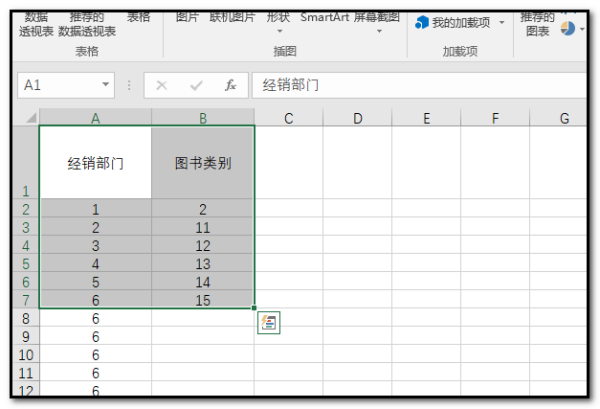Click the My Add-ins (我的加载项) icon
Viewport: 600px width, 409px height.
click(422, 23)
